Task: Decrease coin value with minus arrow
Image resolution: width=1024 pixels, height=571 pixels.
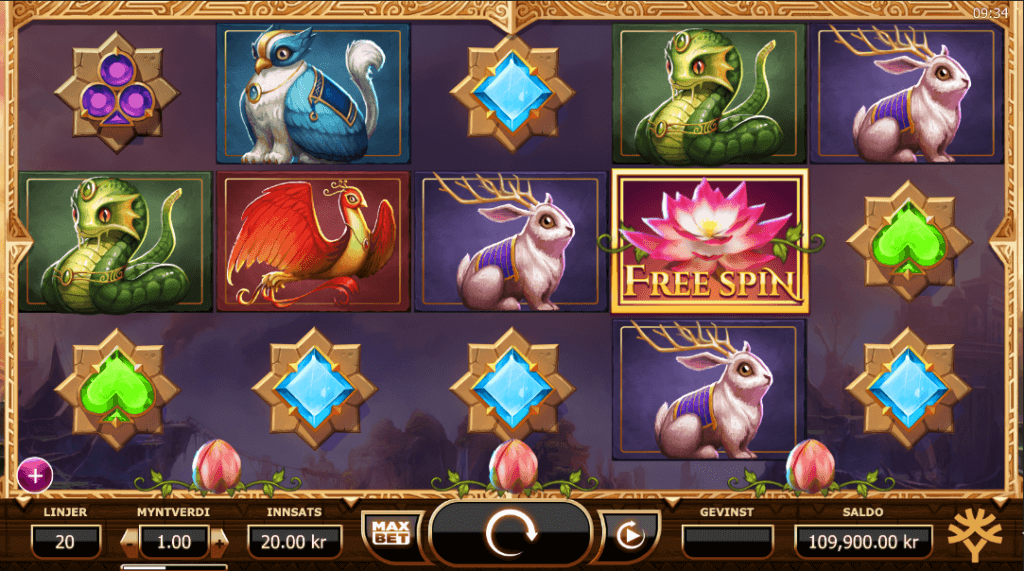Action: click(x=130, y=542)
